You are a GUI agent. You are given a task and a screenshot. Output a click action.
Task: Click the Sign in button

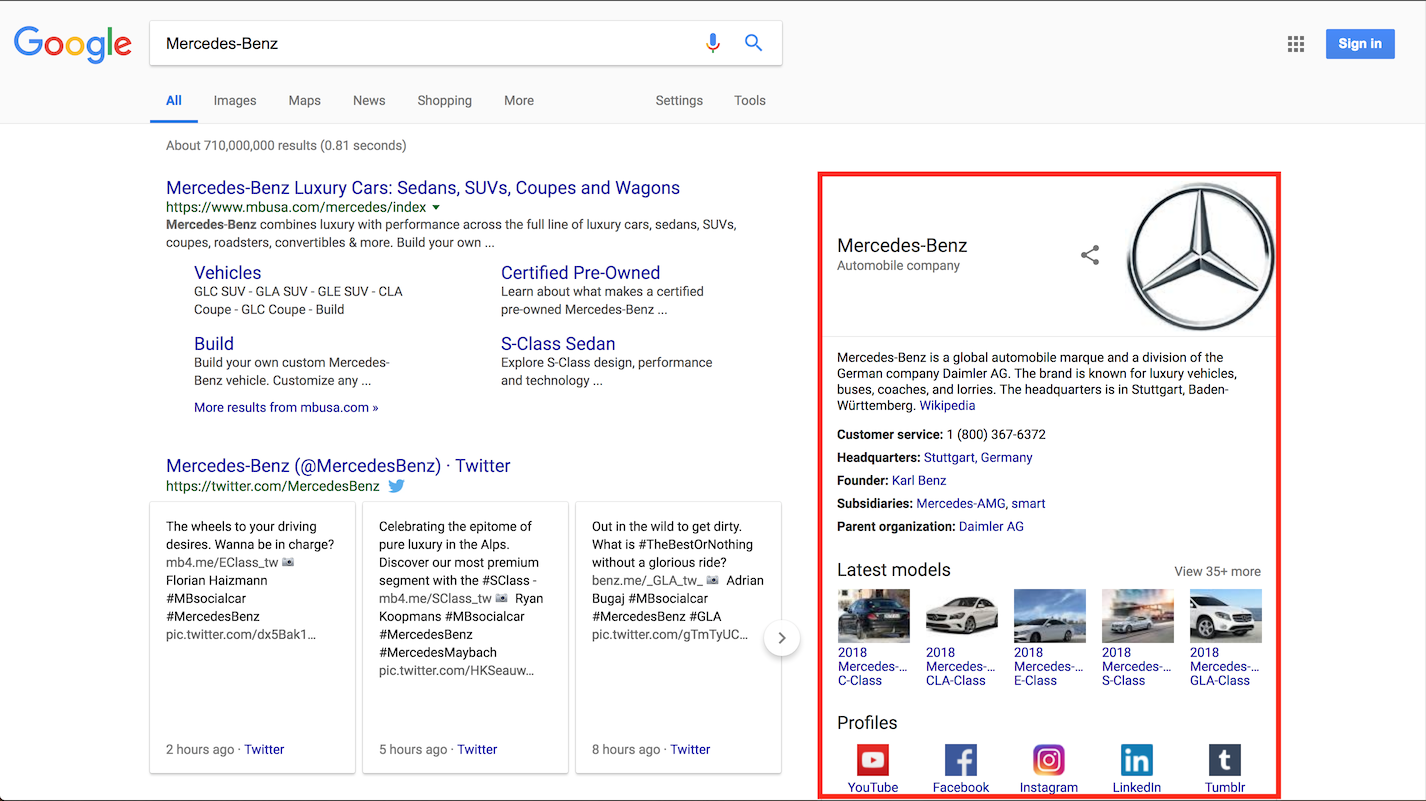coord(1359,43)
